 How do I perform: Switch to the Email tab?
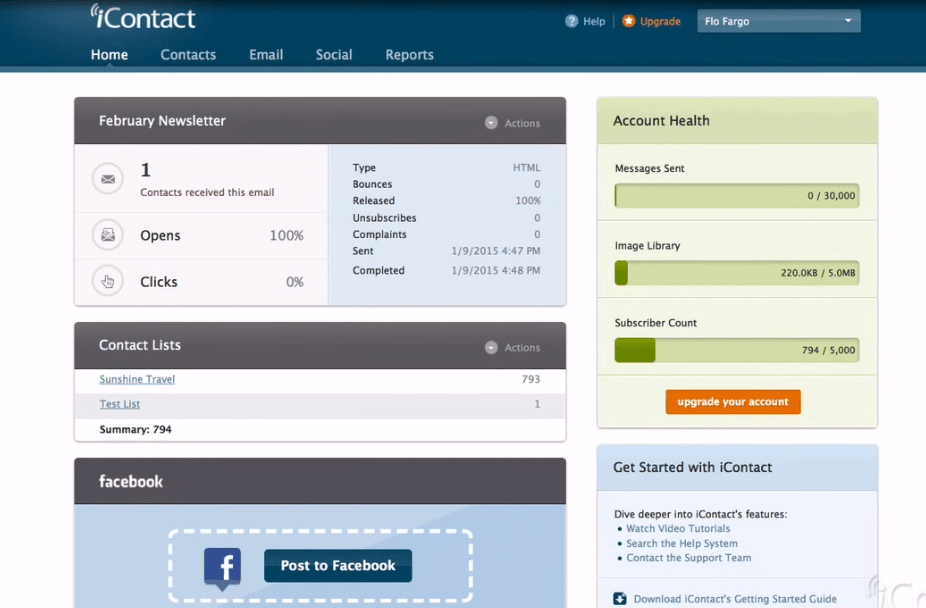tap(266, 55)
